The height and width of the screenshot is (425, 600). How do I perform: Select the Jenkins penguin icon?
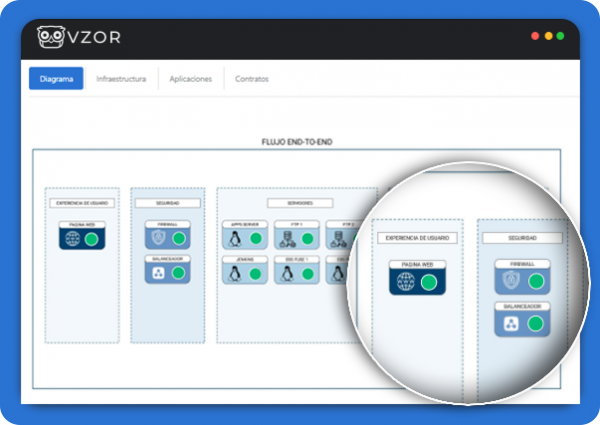[x=235, y=274]
